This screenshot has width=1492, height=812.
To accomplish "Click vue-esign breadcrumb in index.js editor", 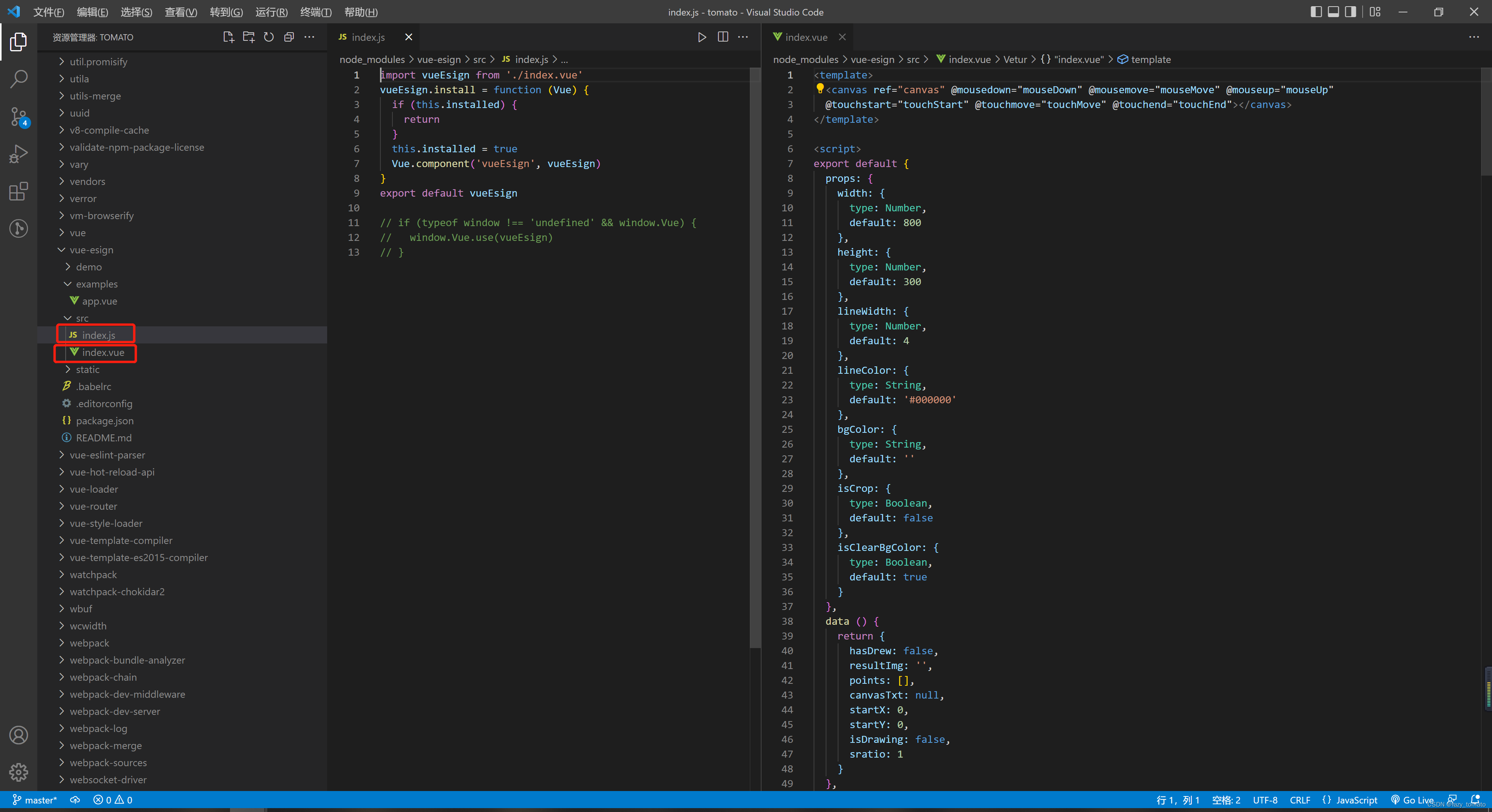I will coord(439,59).
